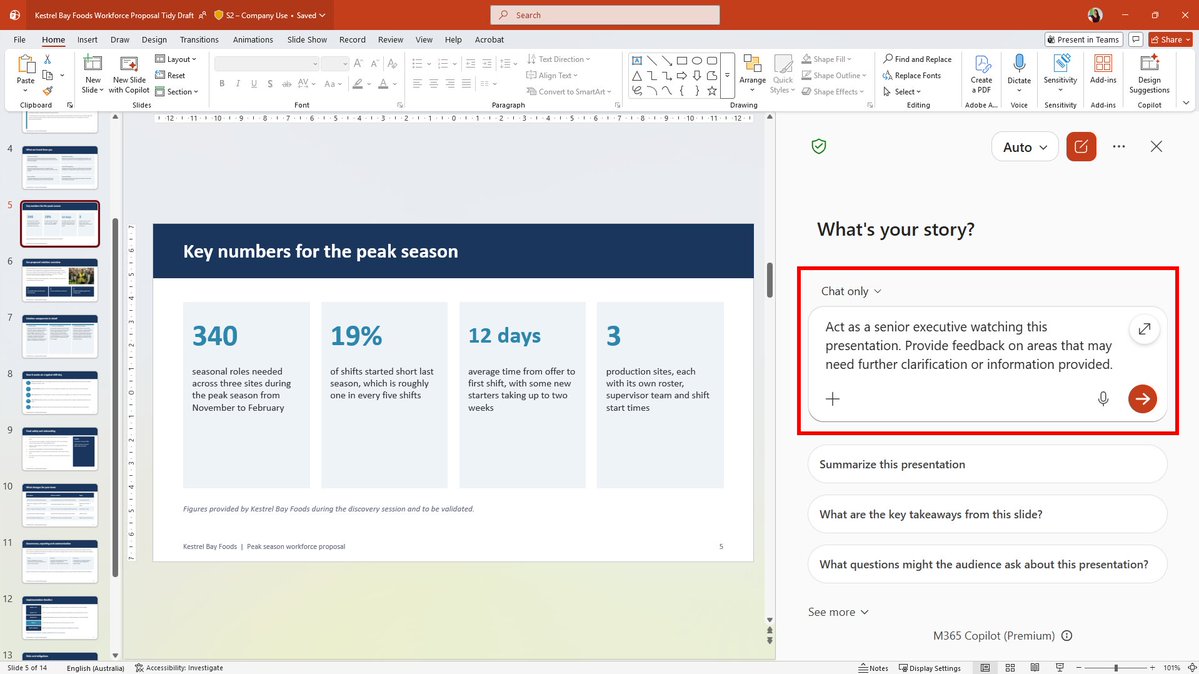Switch to Slide Sorter view in status bar
Viewport: 1199px width, 674px height.
coord(1010,668)
